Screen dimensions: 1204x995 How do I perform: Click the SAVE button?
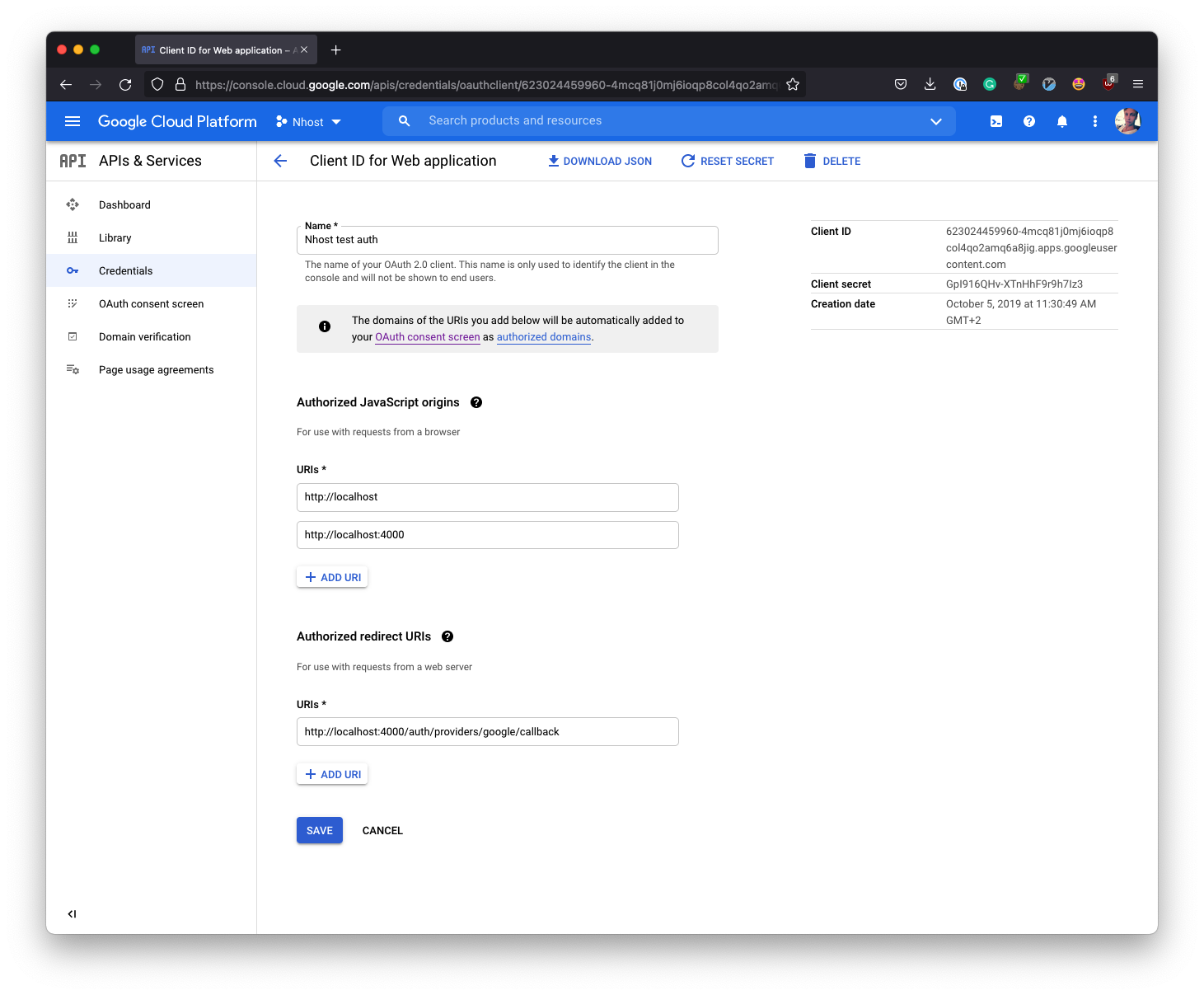coord(320,830)
